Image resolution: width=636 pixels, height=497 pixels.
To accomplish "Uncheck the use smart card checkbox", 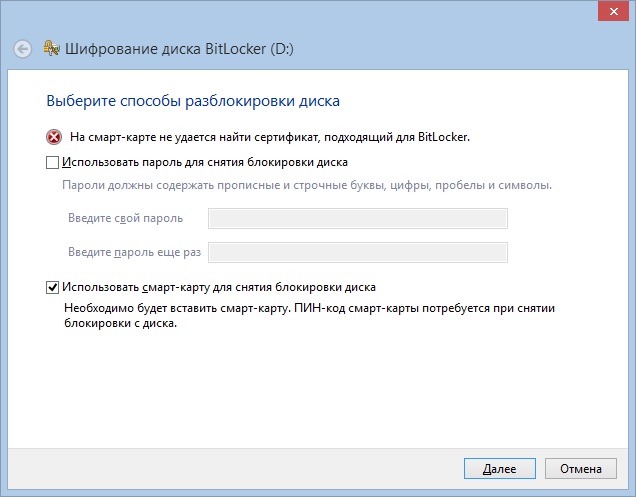I will pos(53,288).
